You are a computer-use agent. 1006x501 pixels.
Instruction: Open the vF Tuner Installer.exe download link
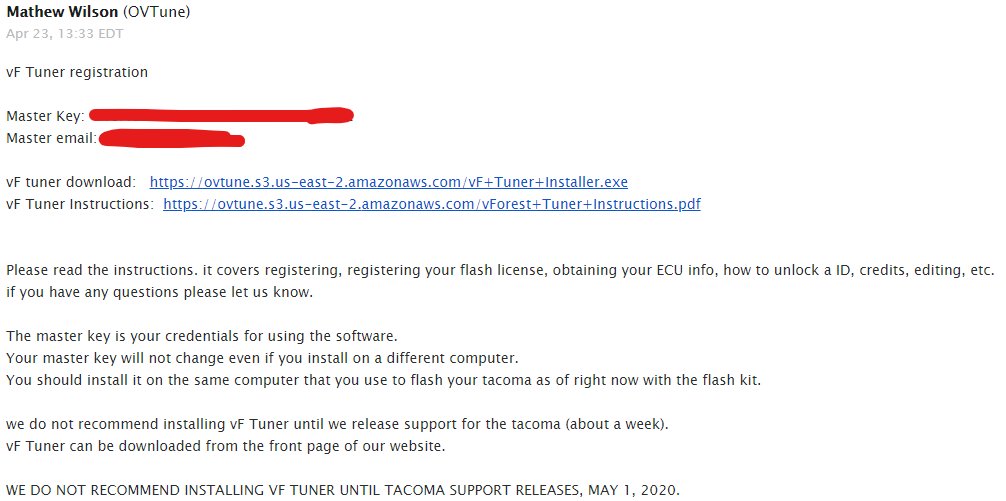click(388, 182)
